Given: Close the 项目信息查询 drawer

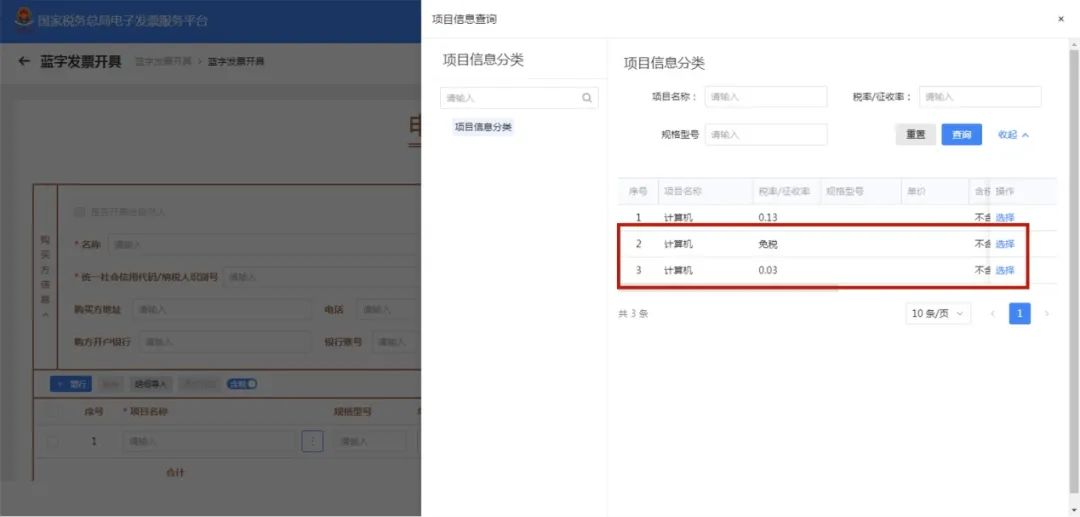Looking at the screenshot, I should click(x=1061, y=19).
